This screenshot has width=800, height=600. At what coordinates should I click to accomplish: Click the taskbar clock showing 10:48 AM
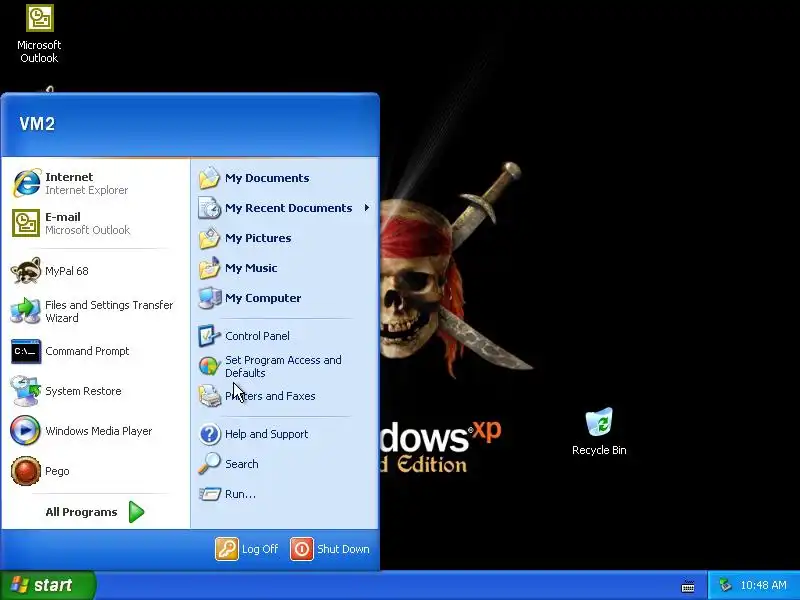763,585
